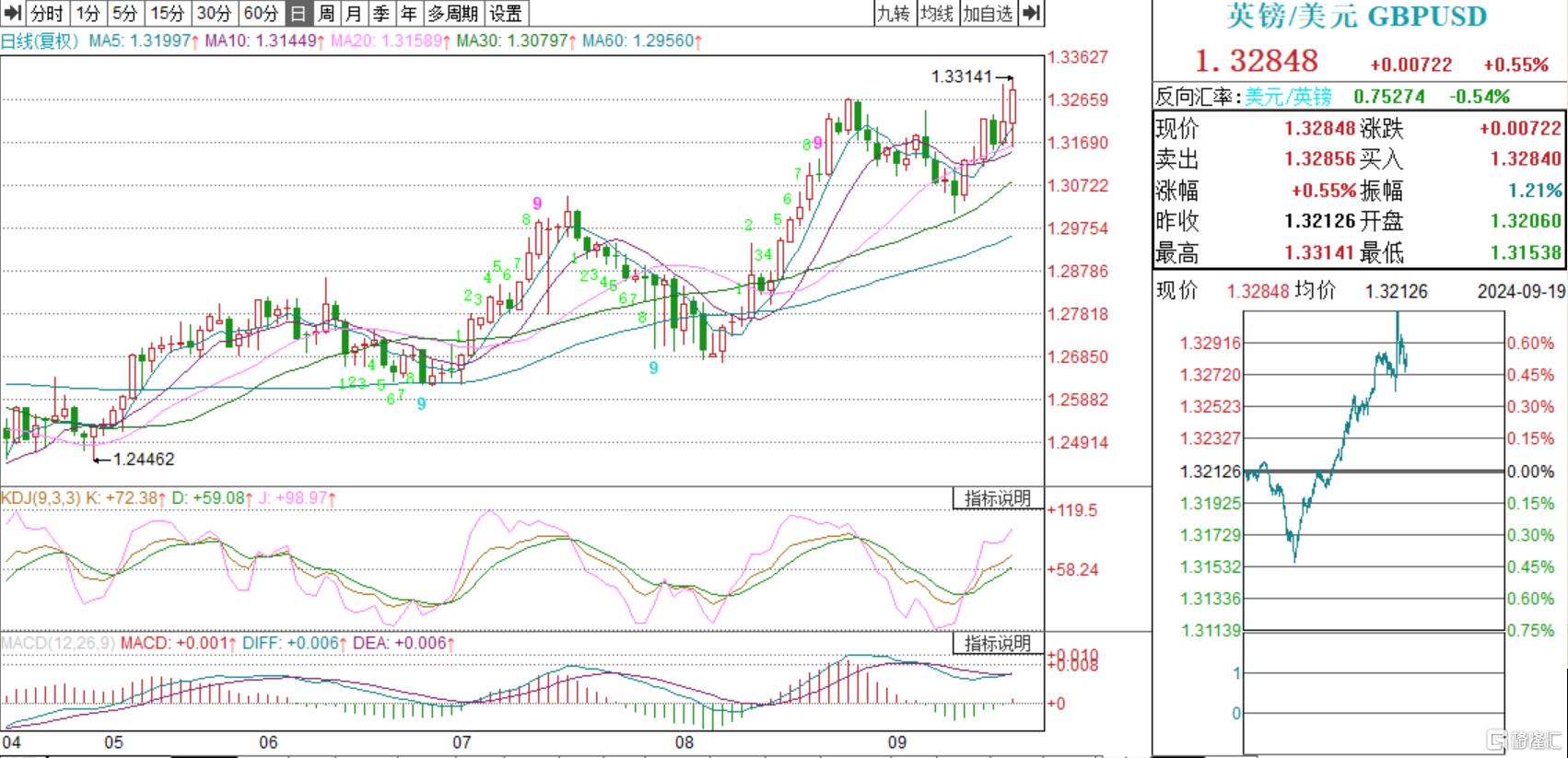Click the KDJ(9,3,3) indicator label
The image size is (1568, 758).
(x=41, y=498)
